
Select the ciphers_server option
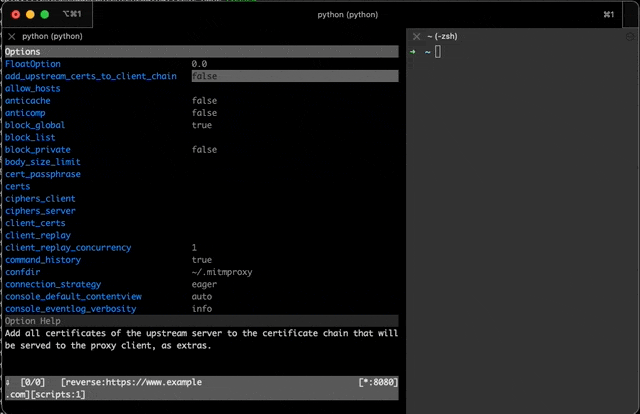tap(40, 211)
